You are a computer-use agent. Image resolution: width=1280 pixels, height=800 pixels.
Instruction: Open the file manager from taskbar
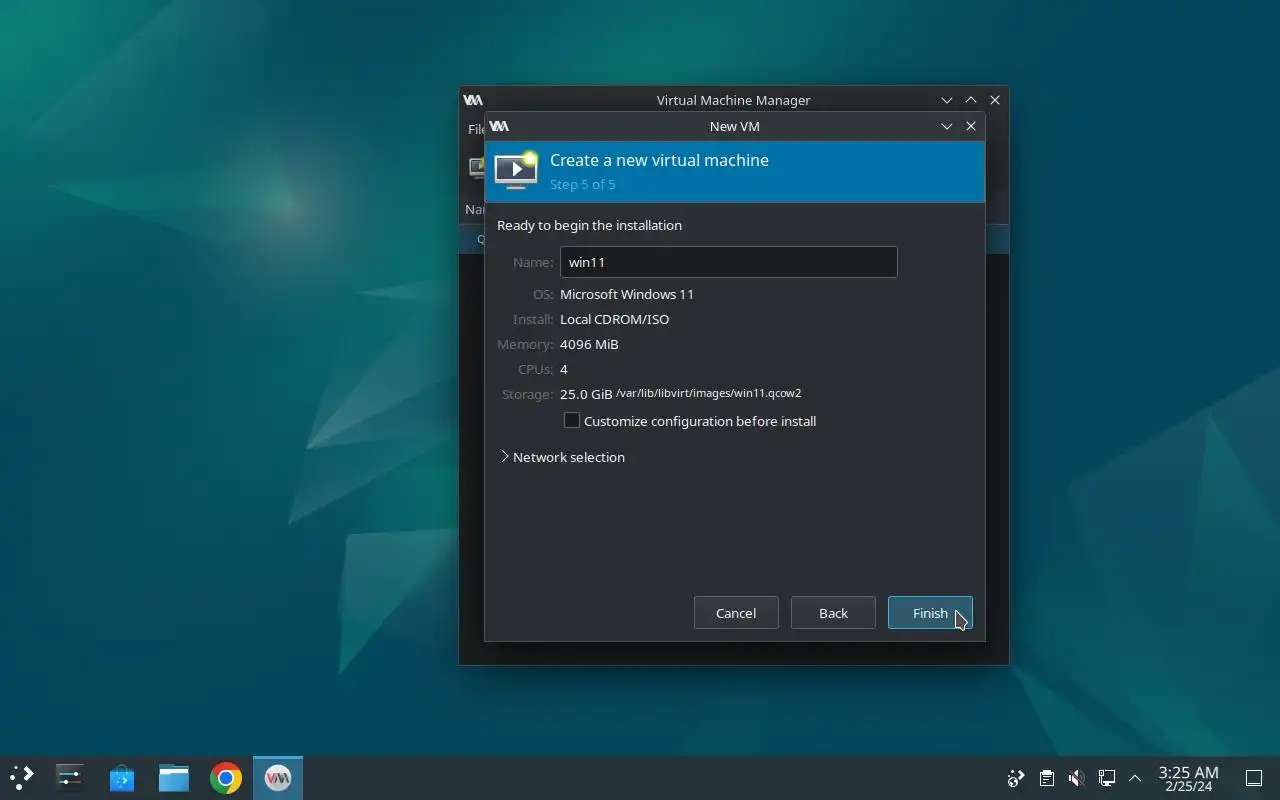(174, 778)
